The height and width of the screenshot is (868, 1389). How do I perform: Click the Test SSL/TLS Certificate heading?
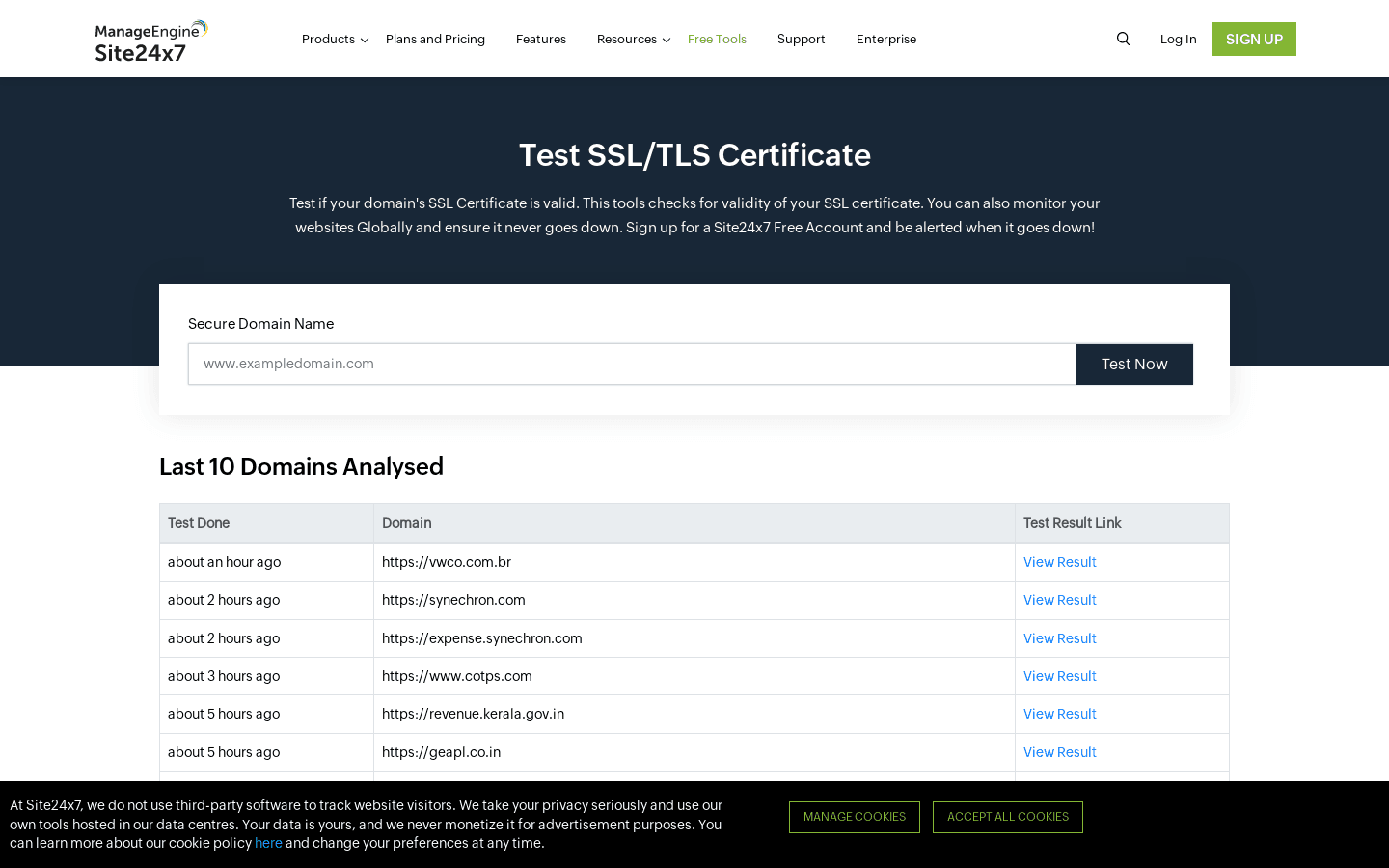coord(694,155)
